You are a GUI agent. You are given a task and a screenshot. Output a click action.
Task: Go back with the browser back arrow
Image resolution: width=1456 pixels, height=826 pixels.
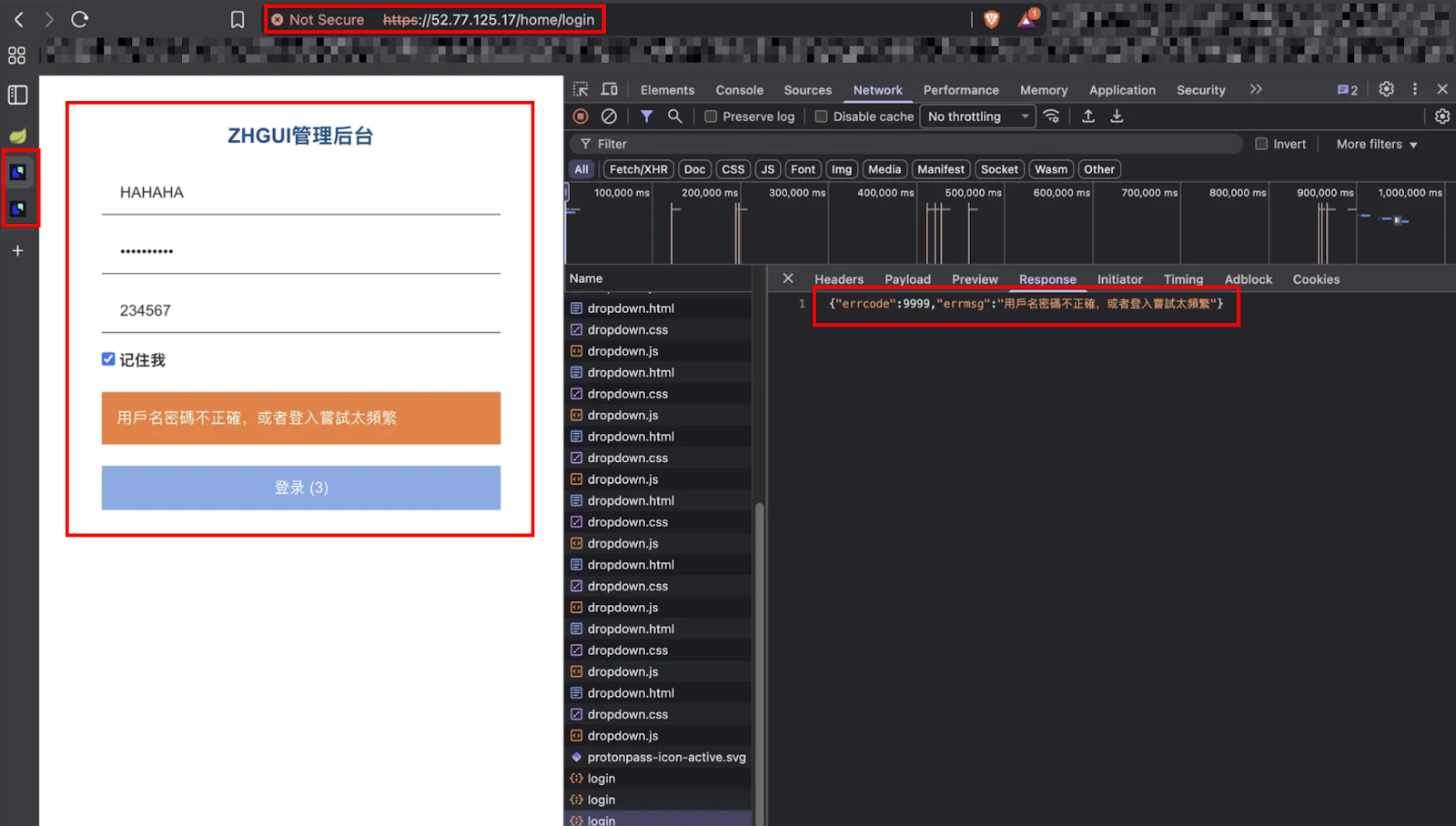tap(19, 19)
